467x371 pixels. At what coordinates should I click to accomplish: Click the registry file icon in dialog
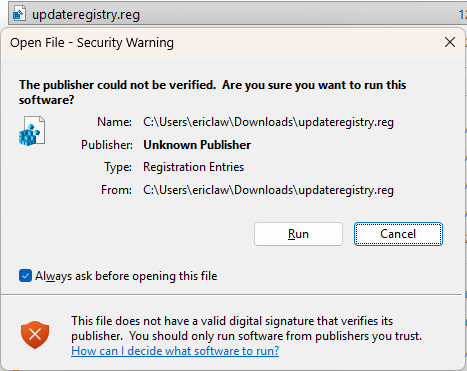(x=32, y=131)
